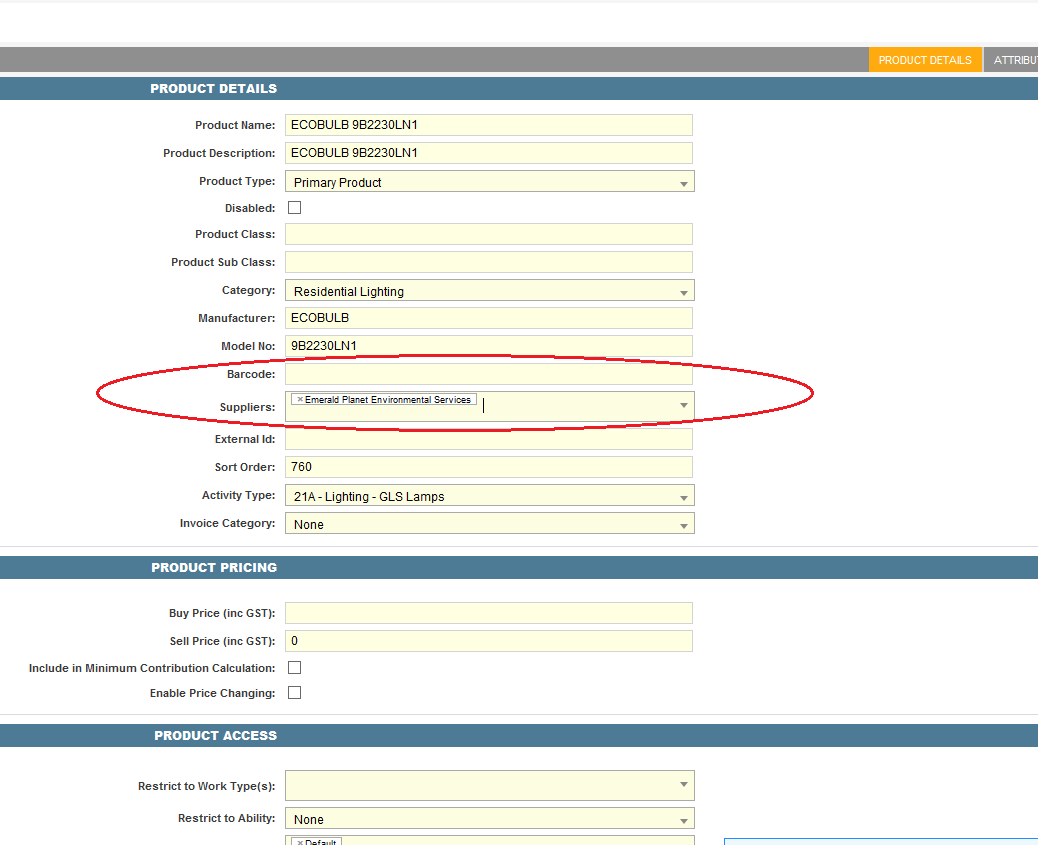Switch to the Product Details tab
Image resolution: width=1038 pixels, height=845 pixels.
coord(925,60)
